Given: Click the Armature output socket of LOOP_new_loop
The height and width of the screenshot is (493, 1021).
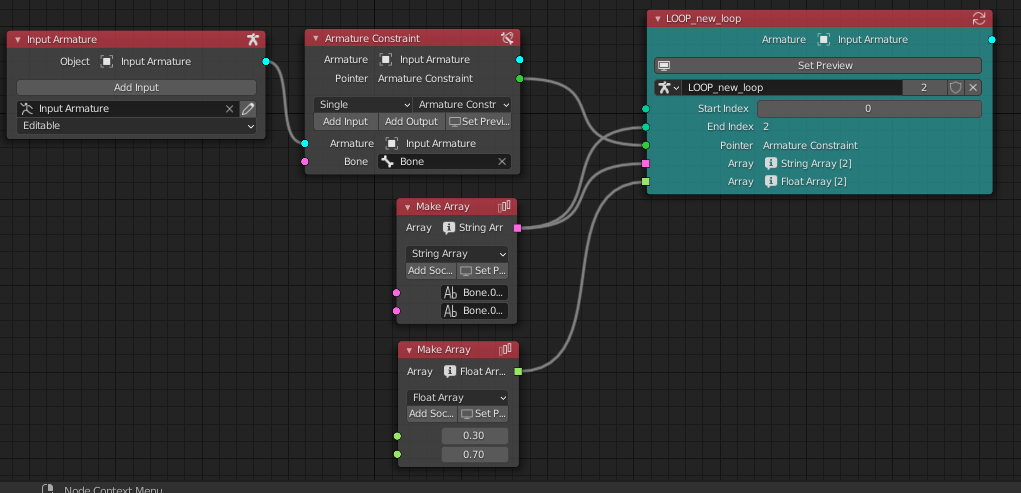Looking at the screenshot, I should [992, 40].
